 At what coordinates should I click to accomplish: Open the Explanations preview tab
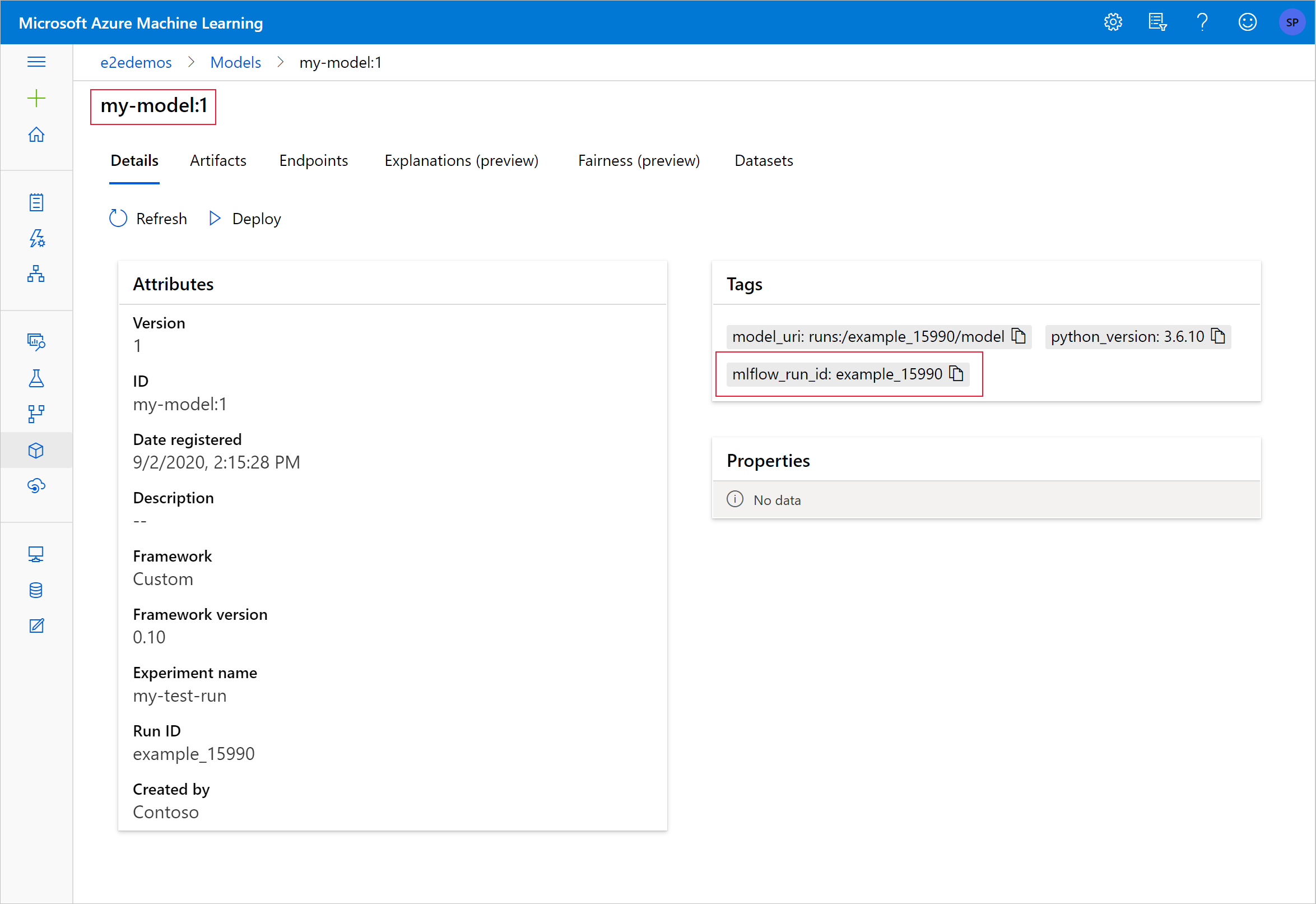462,160
